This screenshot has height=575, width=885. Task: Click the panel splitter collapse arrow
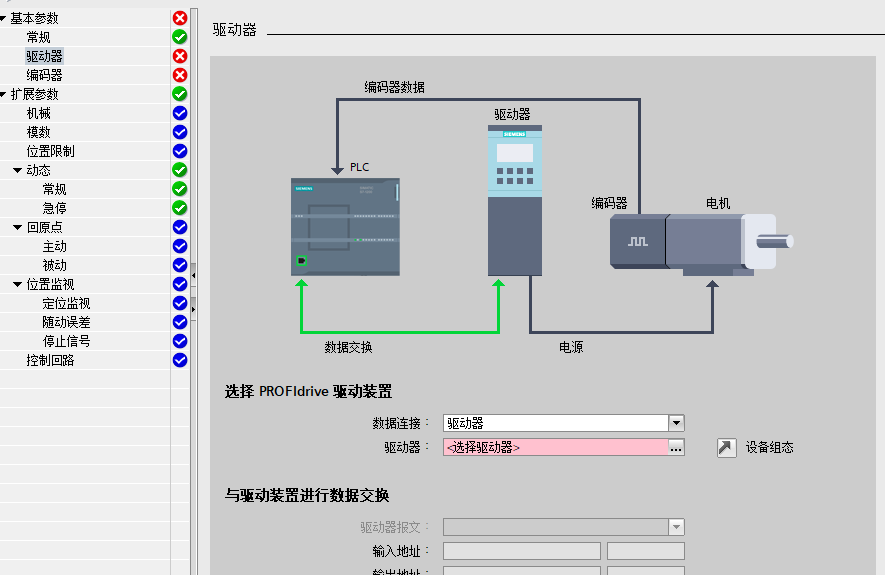click(x=193, y=274)
